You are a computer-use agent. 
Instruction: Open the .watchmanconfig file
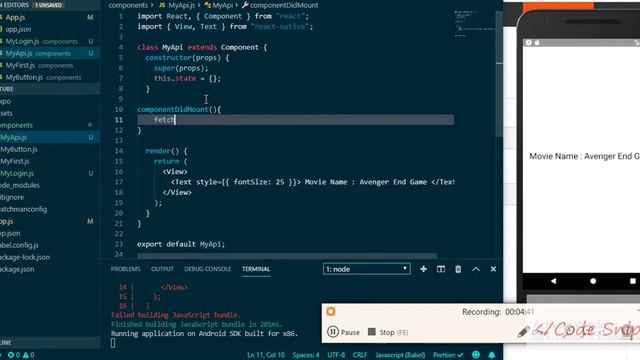pyautogui.click(x=49, y=209)
